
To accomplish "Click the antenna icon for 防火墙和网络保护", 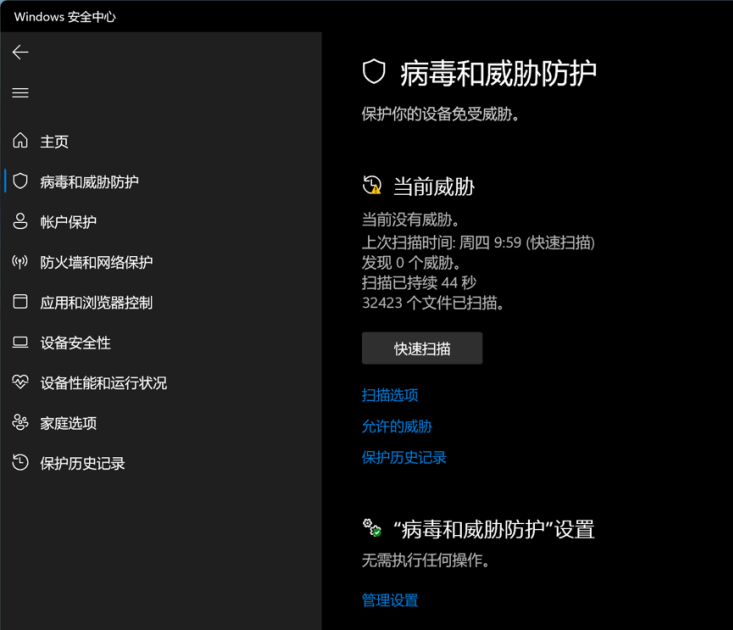I will [x=20, y=262].
